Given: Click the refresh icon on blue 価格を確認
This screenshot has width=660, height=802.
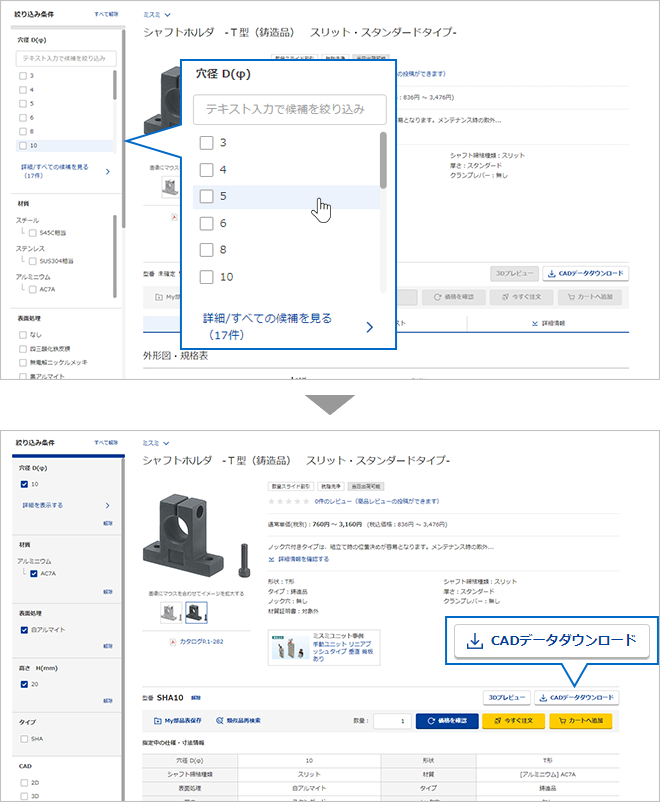Looking at the screenshot, I should [431, 720].
